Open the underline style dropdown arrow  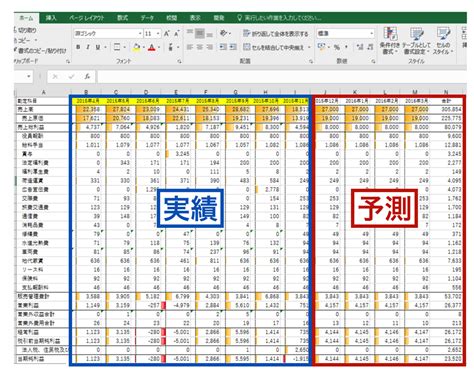point(105,47)
